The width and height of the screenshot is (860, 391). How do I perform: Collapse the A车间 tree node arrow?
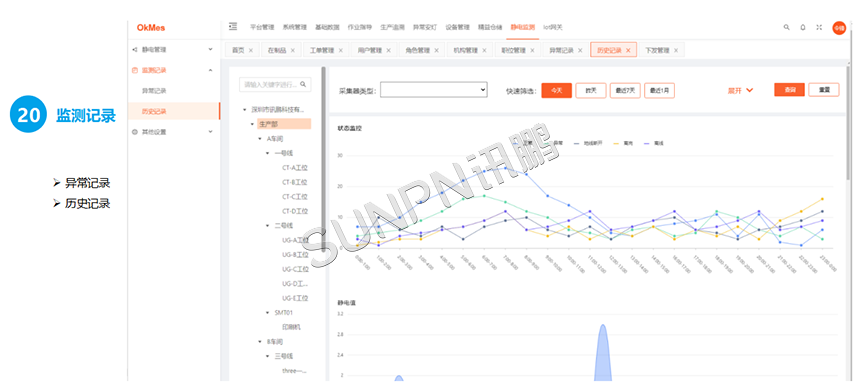[x=260, y=139]
